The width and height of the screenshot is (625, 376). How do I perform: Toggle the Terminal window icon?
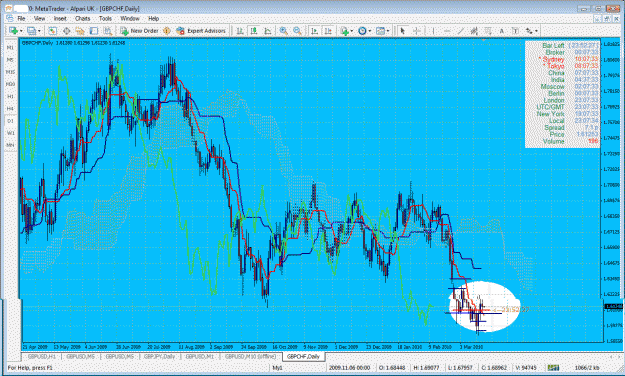coord(94,31)
